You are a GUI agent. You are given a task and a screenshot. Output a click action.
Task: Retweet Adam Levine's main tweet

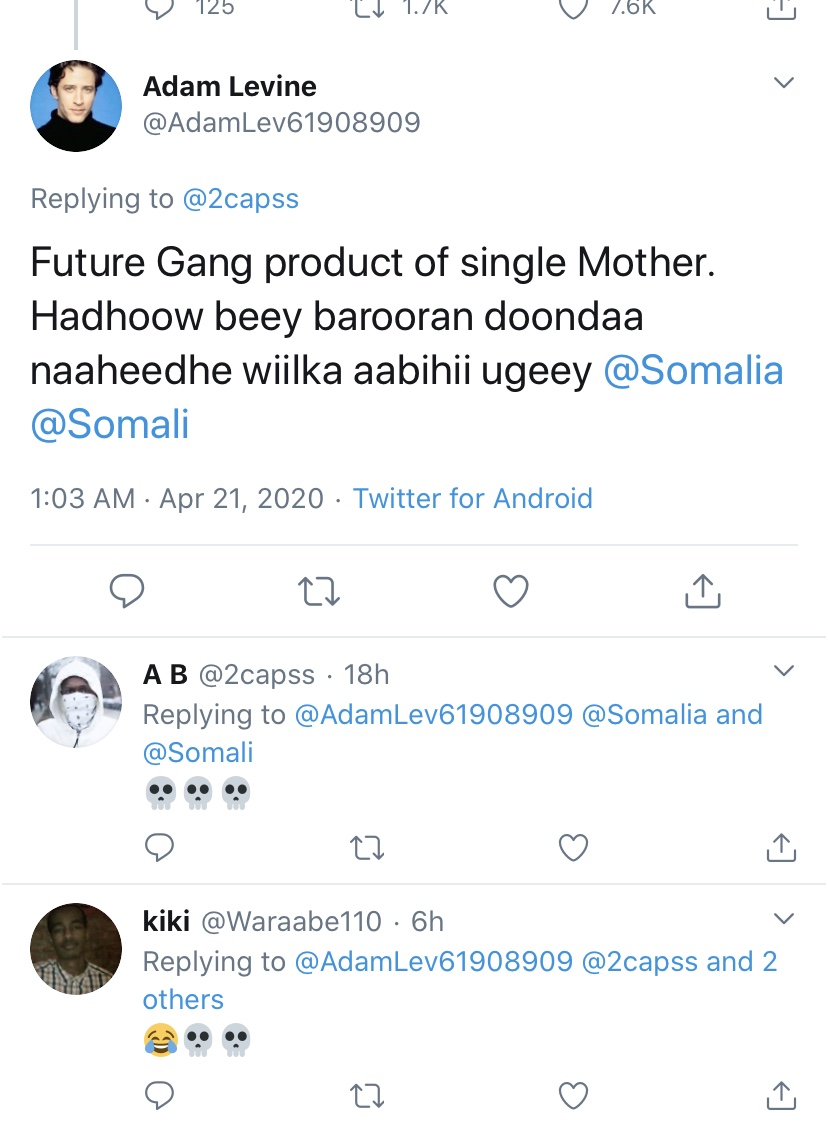point(320,592)
